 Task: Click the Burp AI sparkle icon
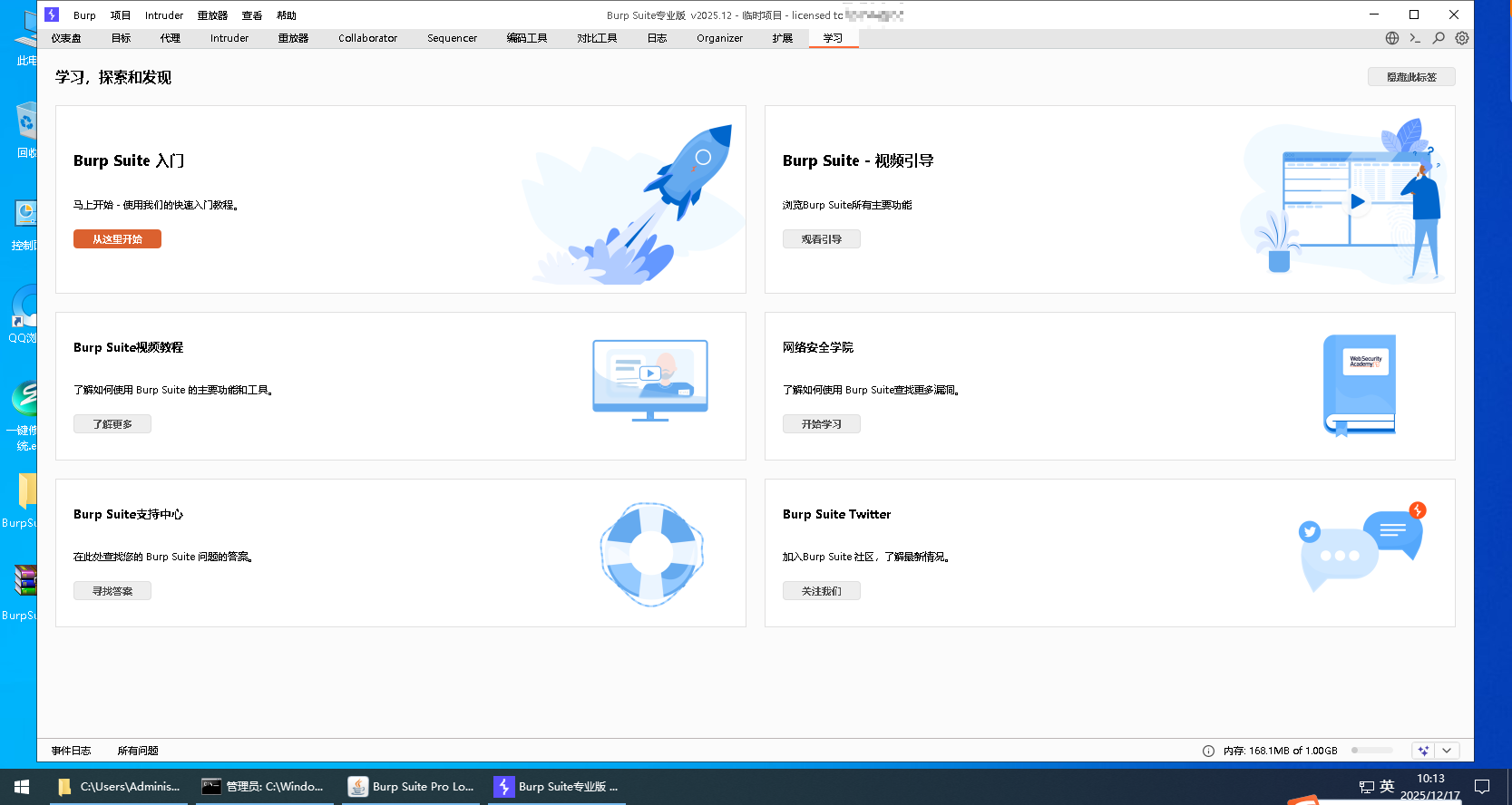coord(1423,751)
